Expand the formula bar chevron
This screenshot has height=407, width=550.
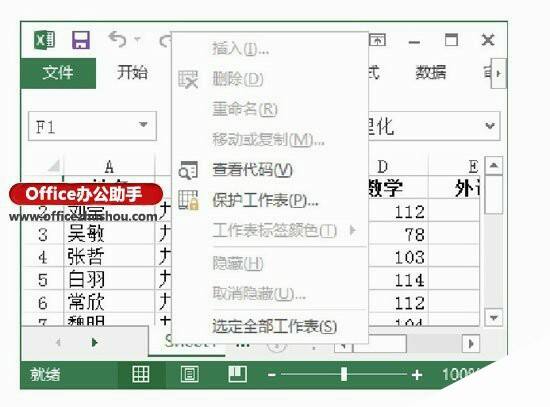[x=490, y=126]
